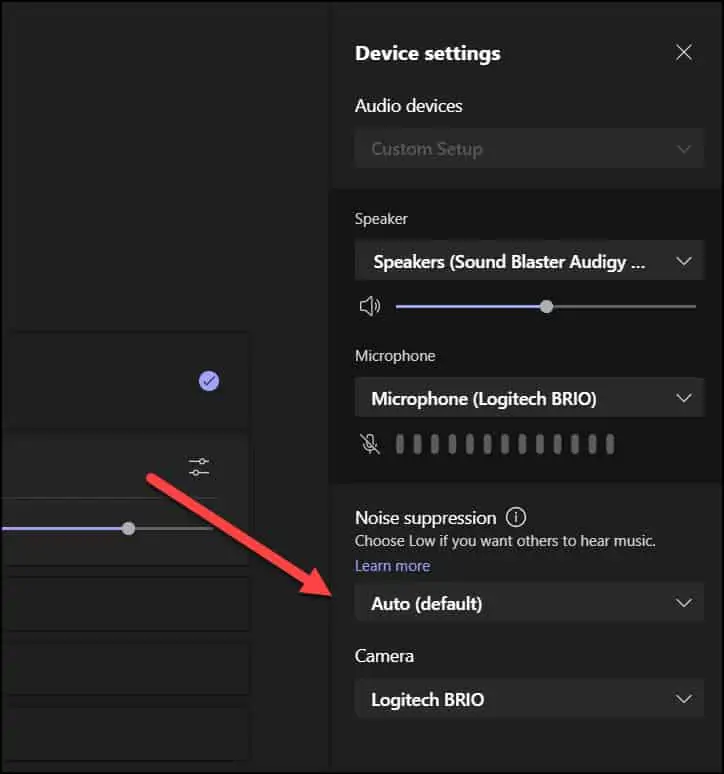The width and height of the screenshot is (724, 774).
Task: Expand the Auto (default) noise suppression dropdown
Action: pyautogui.click(x=530, y=604)
